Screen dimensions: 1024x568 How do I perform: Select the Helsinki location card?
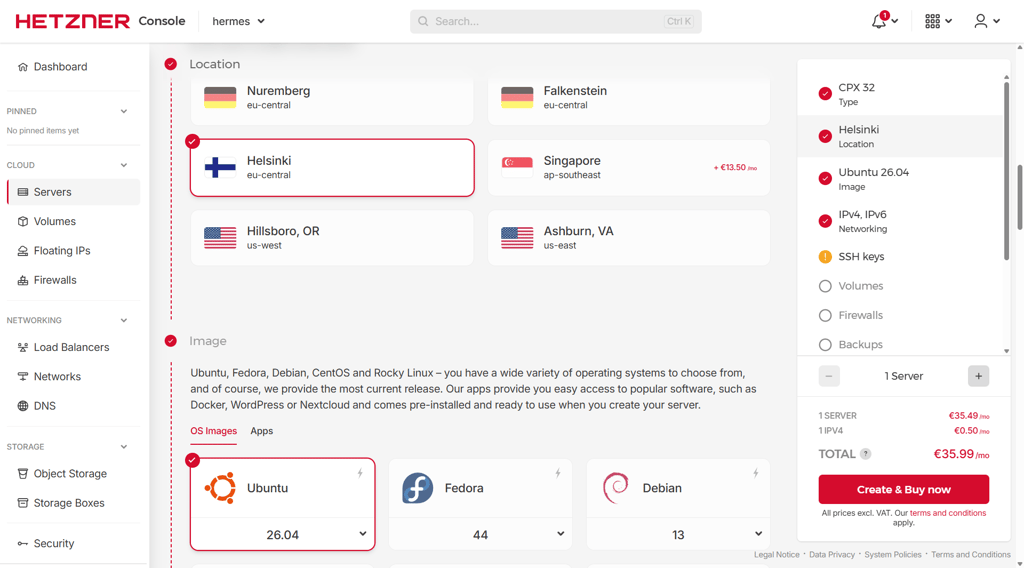pos(332,168)
